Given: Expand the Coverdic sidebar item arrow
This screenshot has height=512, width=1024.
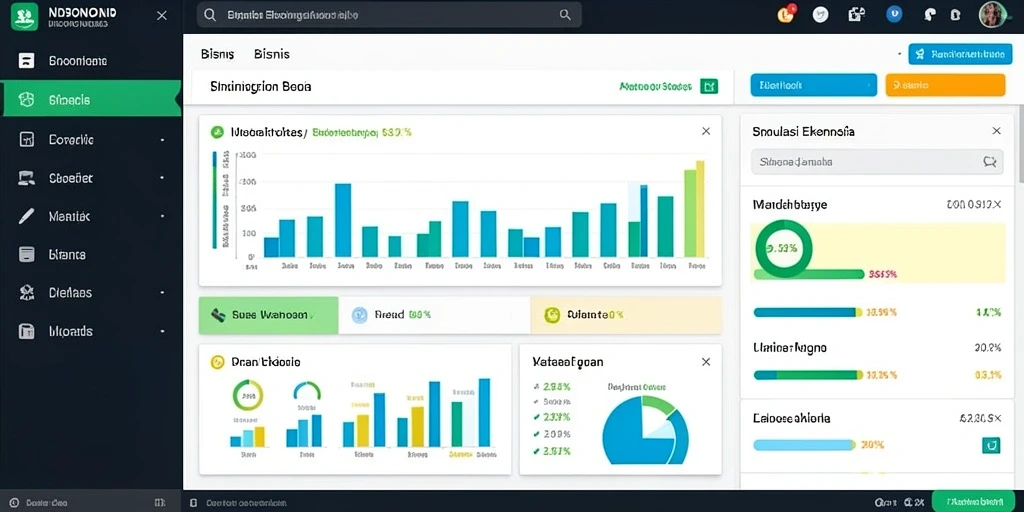Looking at the screenshot, I should click(162, 140).
